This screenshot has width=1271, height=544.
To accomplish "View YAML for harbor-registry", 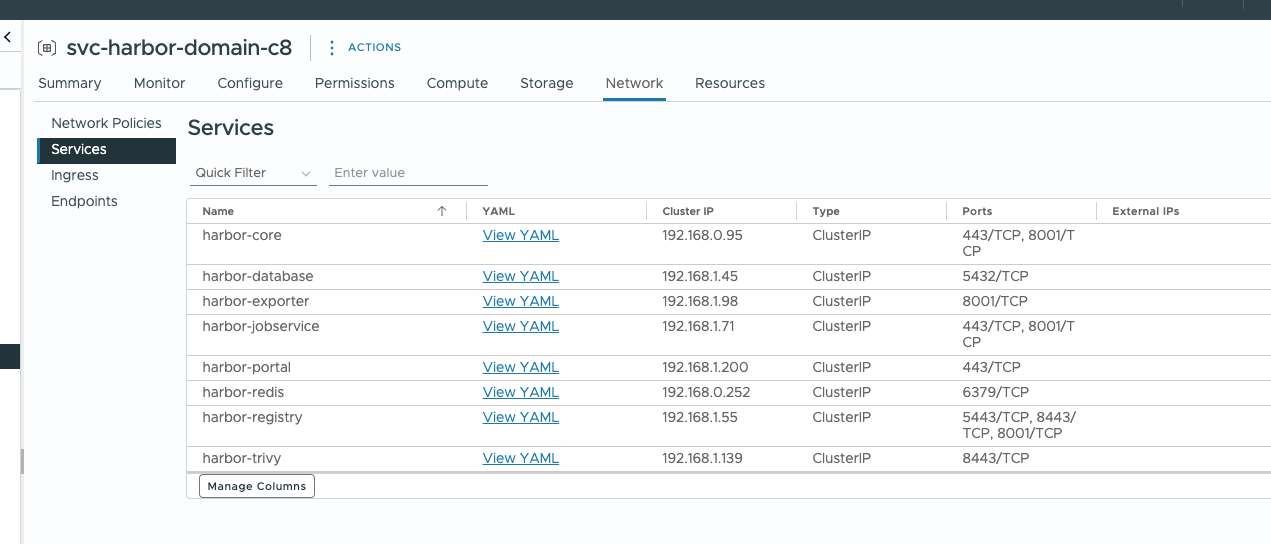I will tap(520, 417).
